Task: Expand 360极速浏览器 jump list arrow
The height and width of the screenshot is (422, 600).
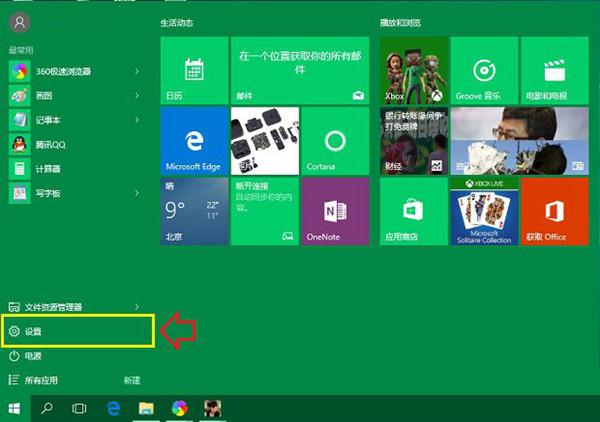Action: [x=137, y=71]
